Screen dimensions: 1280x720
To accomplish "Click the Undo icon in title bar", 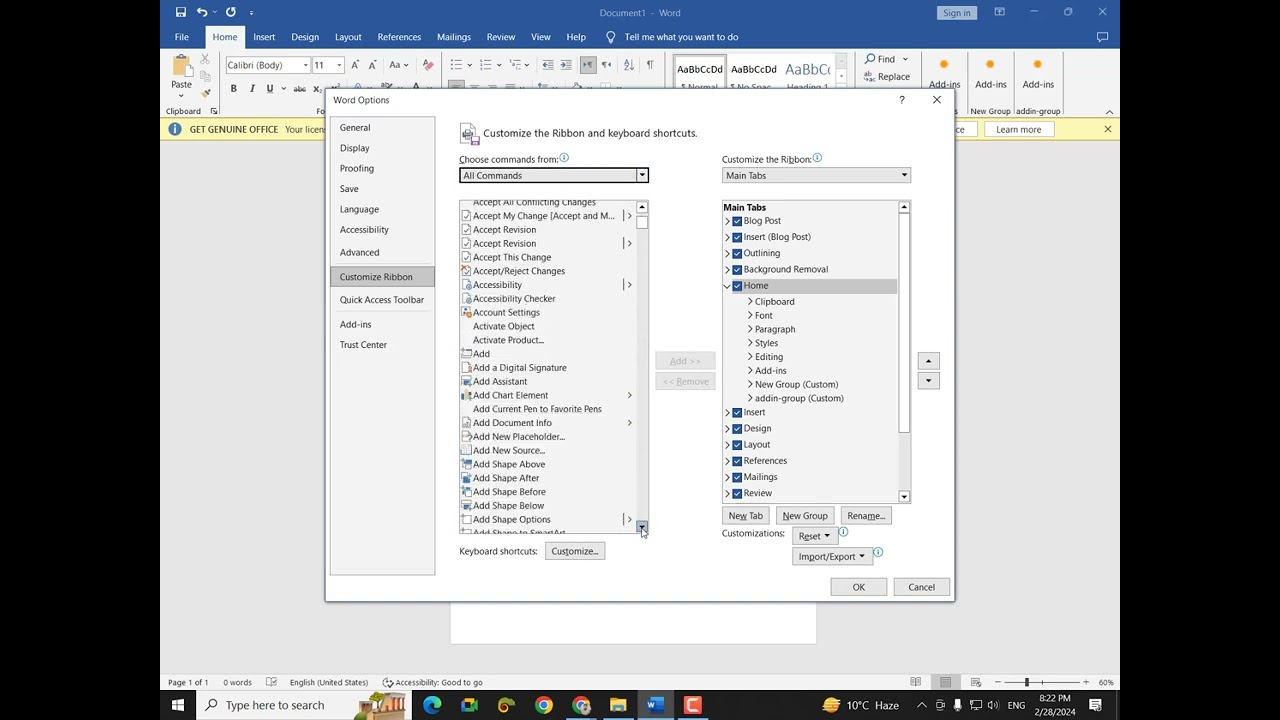I will tap(202, 12).
